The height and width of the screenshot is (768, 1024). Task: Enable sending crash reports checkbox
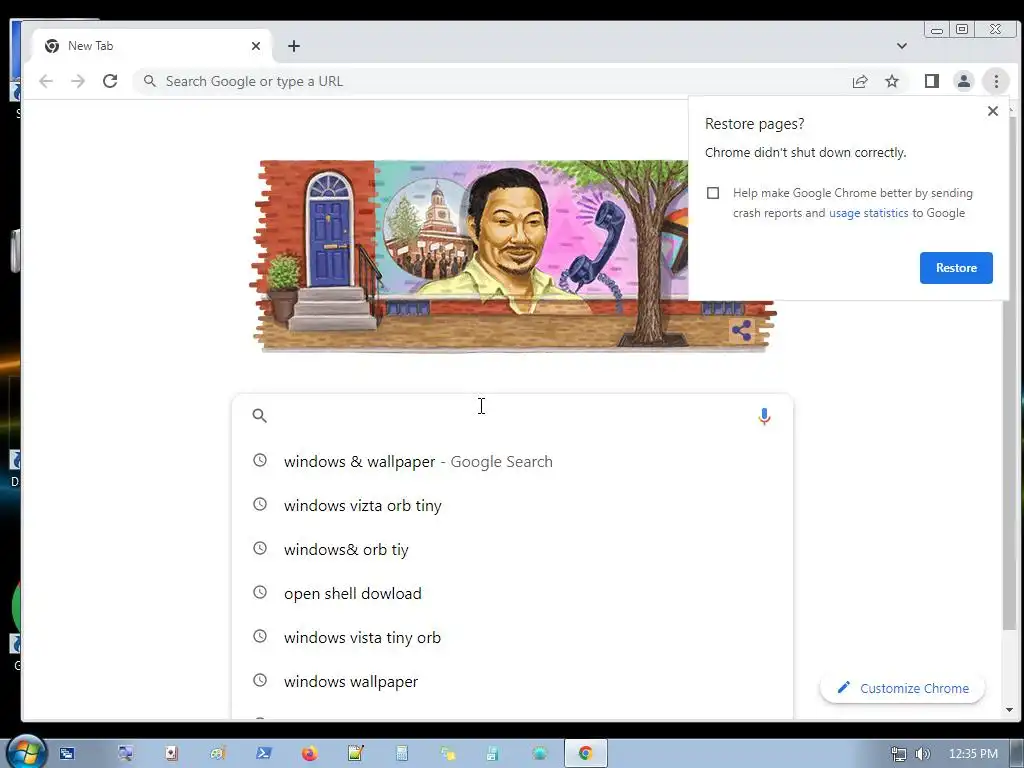click(713, 193)
